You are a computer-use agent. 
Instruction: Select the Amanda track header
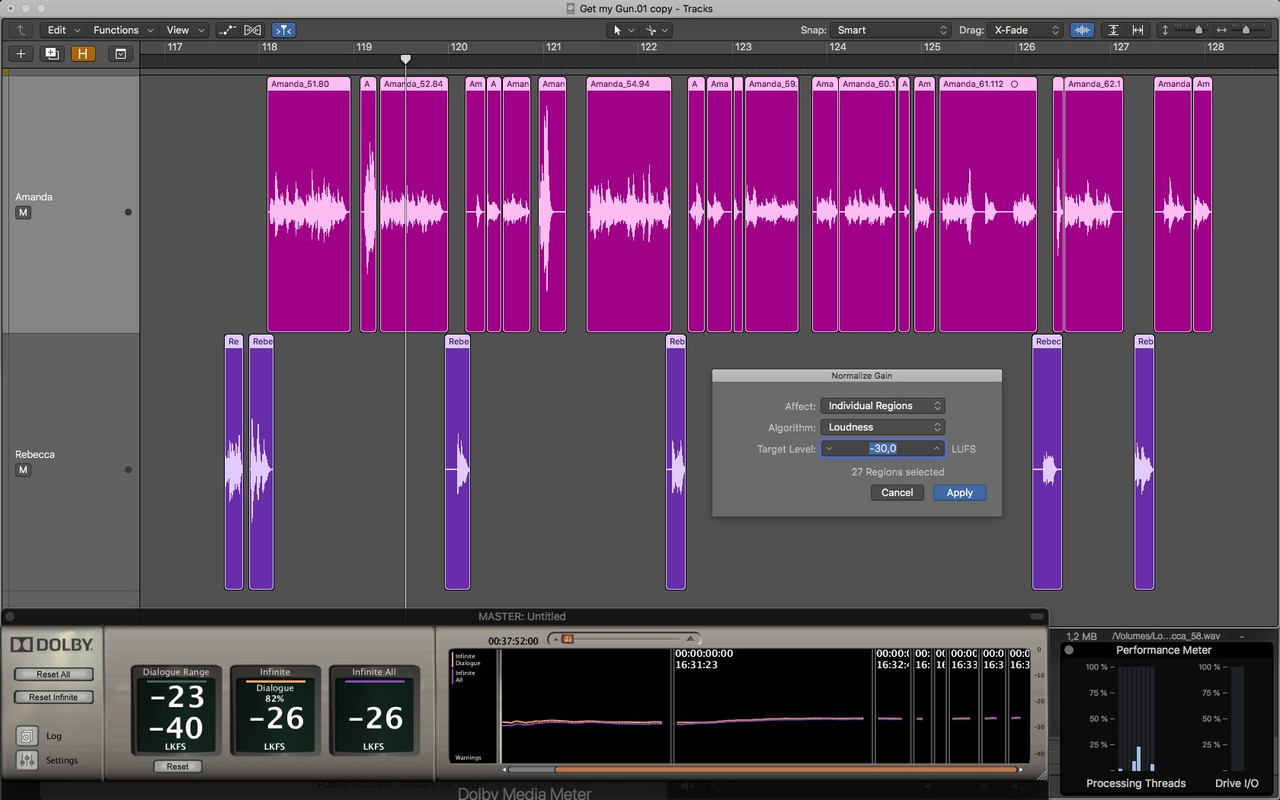pyautogui.click(x=70, y=204)
